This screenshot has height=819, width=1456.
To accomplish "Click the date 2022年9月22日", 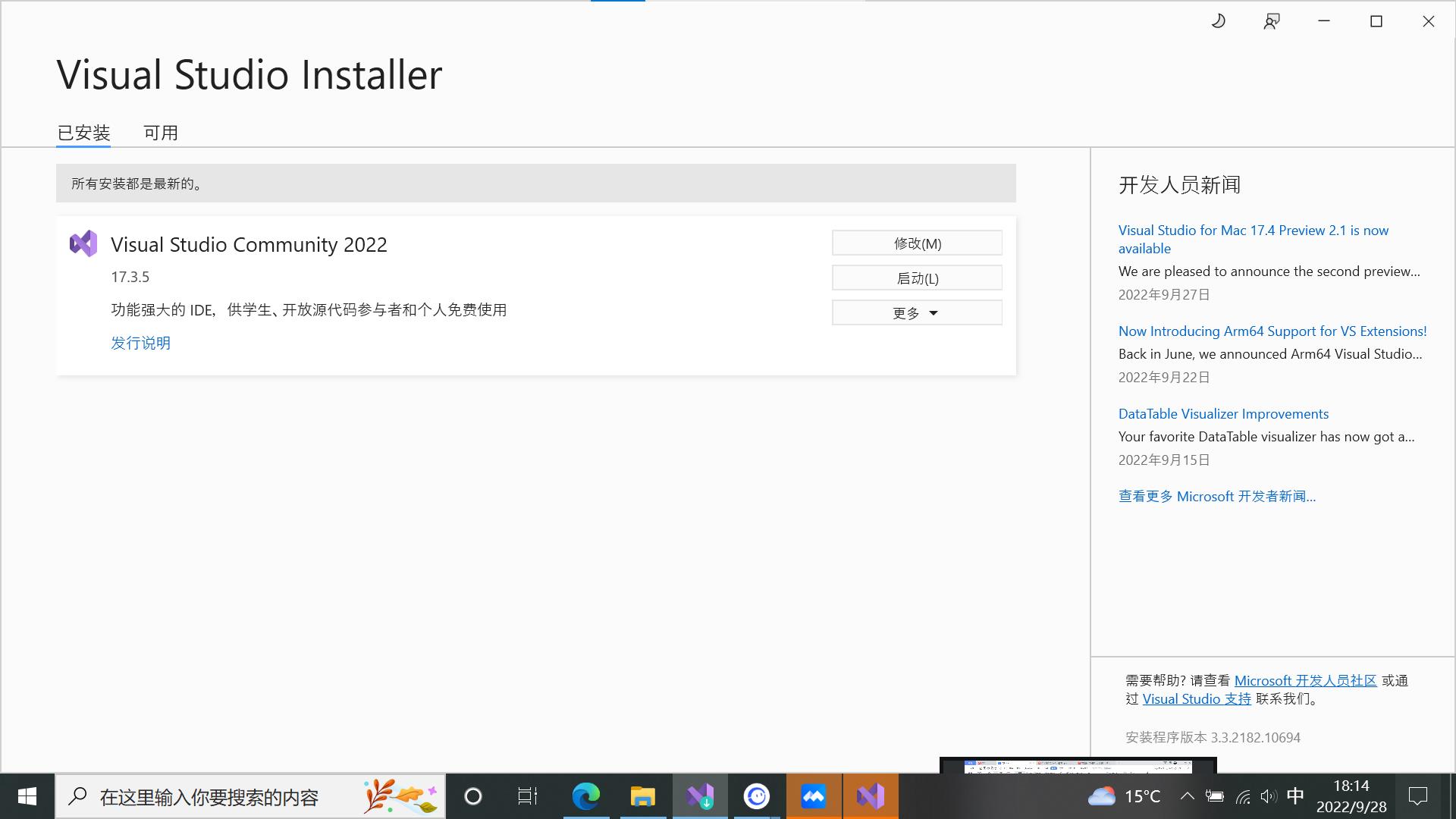I will pos(1164,377).
